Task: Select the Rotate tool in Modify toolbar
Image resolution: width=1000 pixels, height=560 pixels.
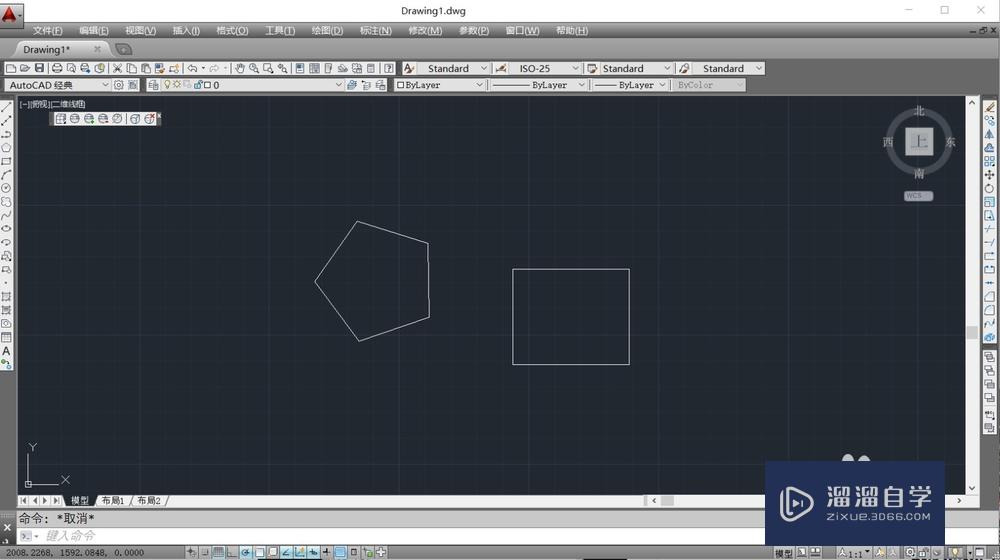Action: point(989,188)
